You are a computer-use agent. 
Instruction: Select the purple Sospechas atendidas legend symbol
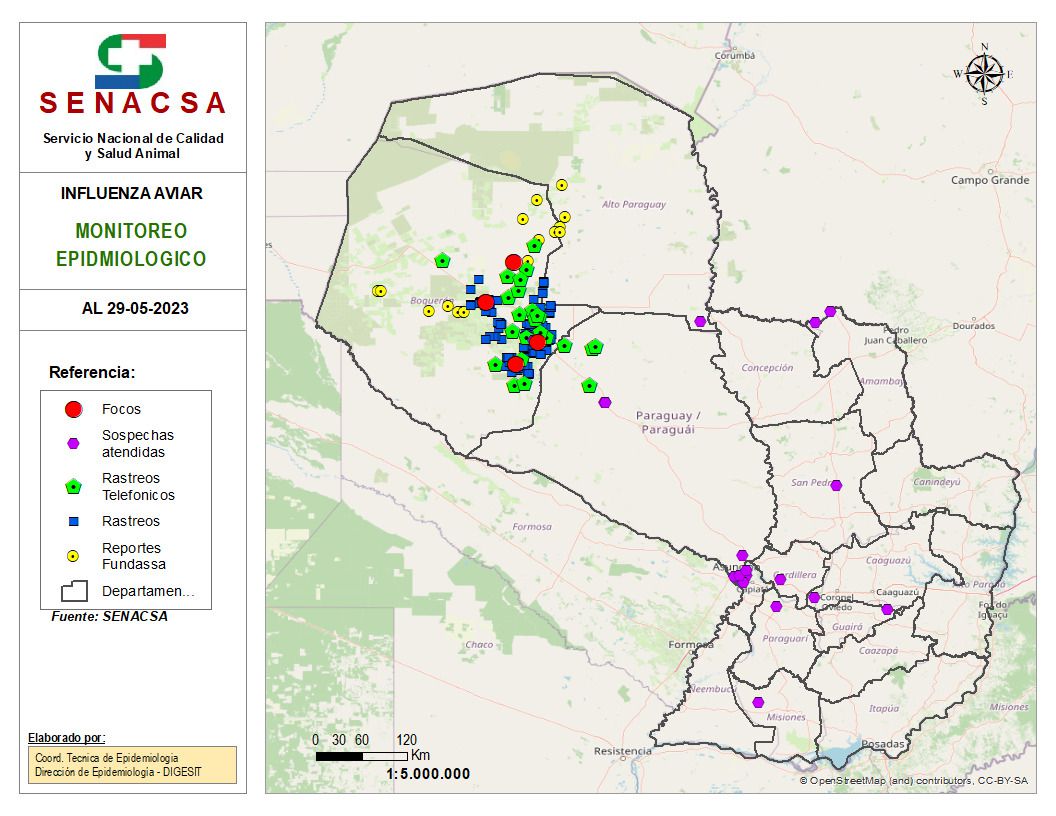73,444
